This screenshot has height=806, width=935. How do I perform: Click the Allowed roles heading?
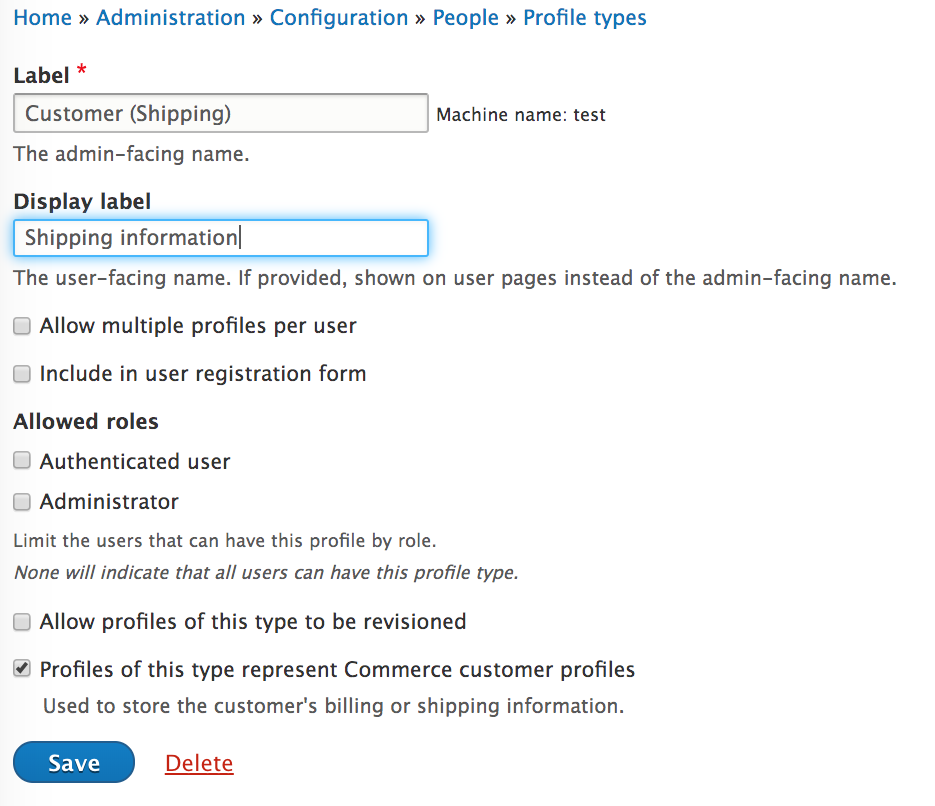86,422
